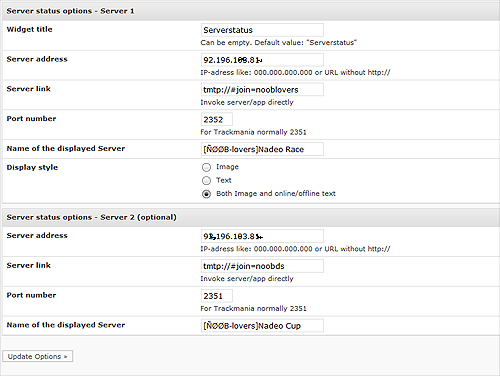Click Server 2 port number field 2351
The width and height of the screenshot is (500, 376).
217,296
